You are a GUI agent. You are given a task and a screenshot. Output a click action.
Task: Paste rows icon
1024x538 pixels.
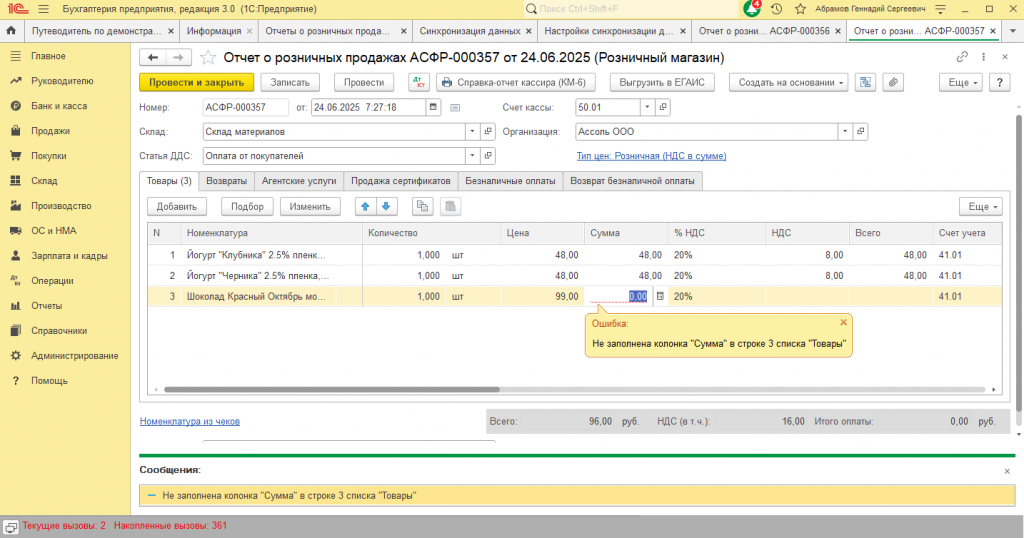coord(450,206)
